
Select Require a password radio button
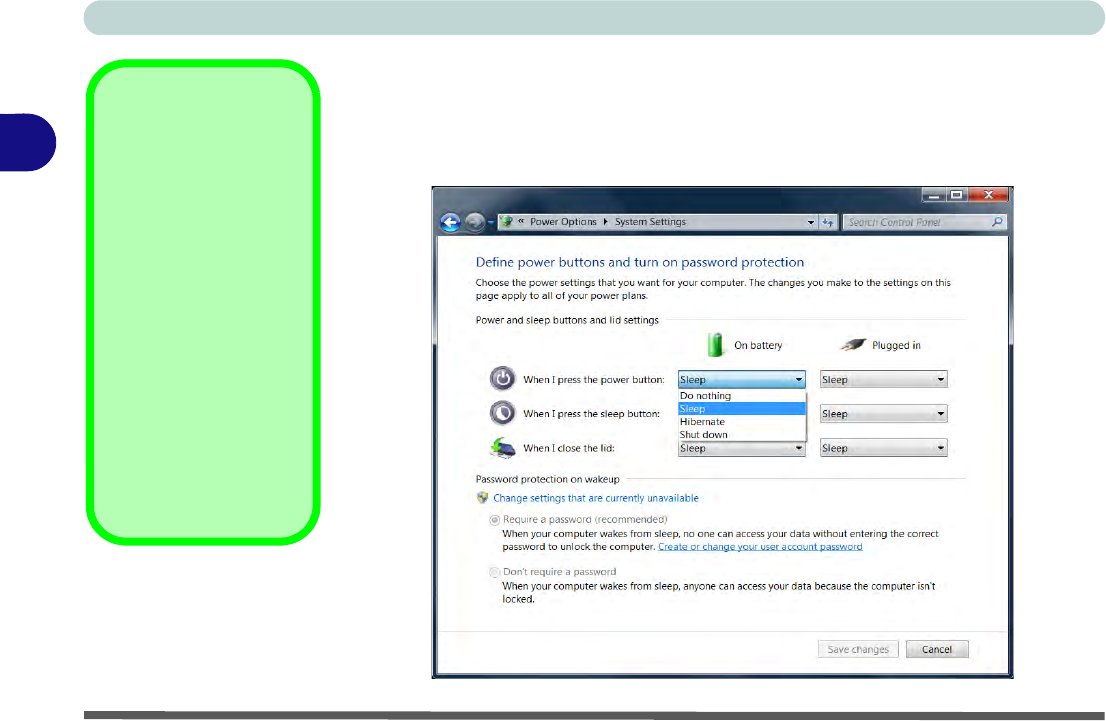click(494, 520)
